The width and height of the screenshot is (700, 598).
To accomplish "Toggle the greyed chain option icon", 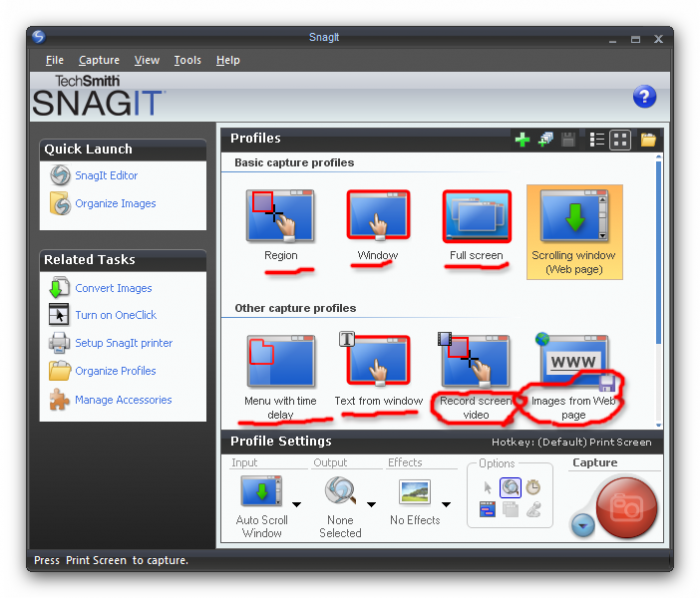I will pos(533,509).
